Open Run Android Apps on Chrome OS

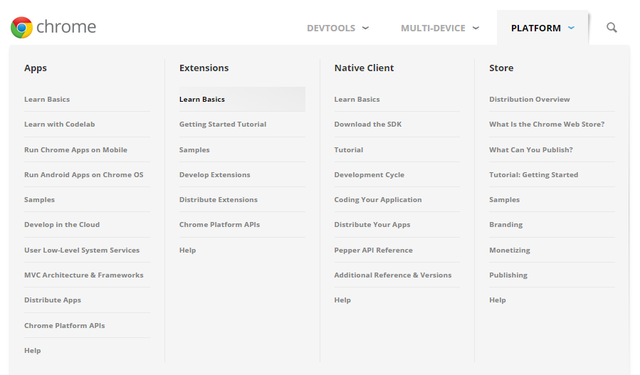84,175
